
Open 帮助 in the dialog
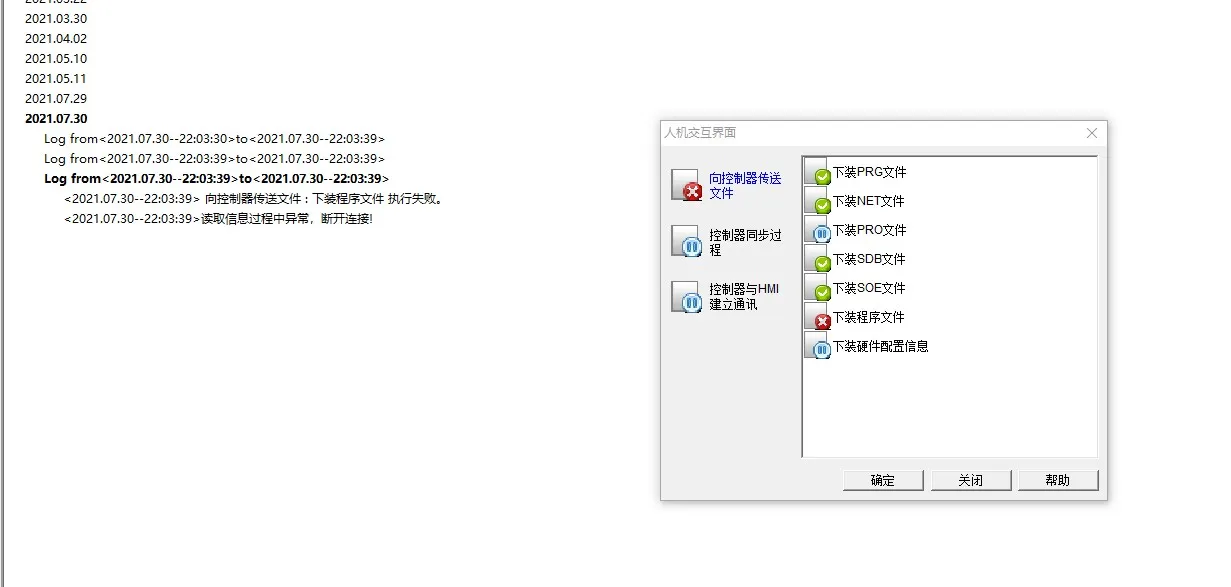[x=1058, y=480]
